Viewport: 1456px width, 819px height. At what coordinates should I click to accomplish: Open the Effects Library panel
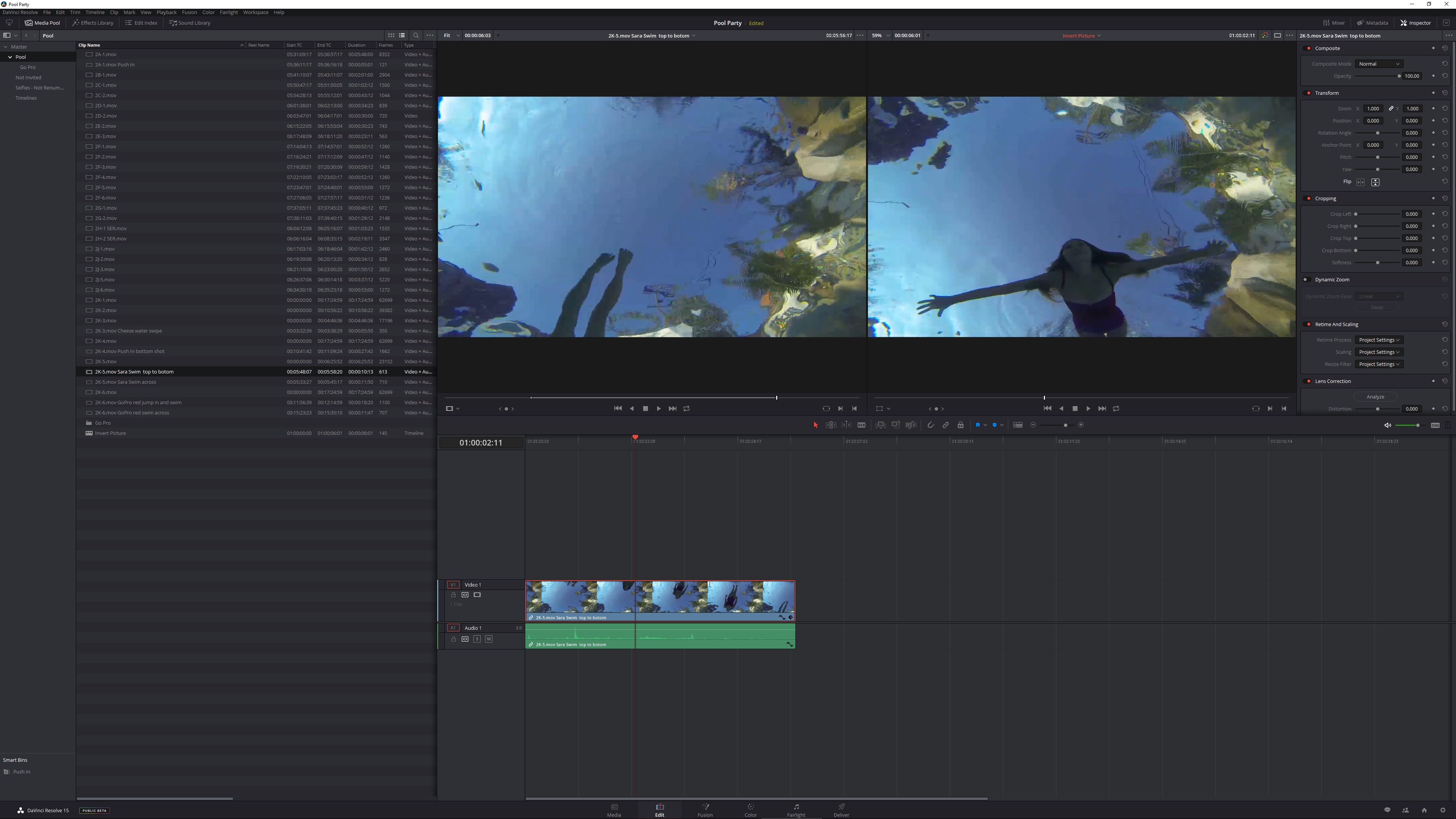coord(93,23)
